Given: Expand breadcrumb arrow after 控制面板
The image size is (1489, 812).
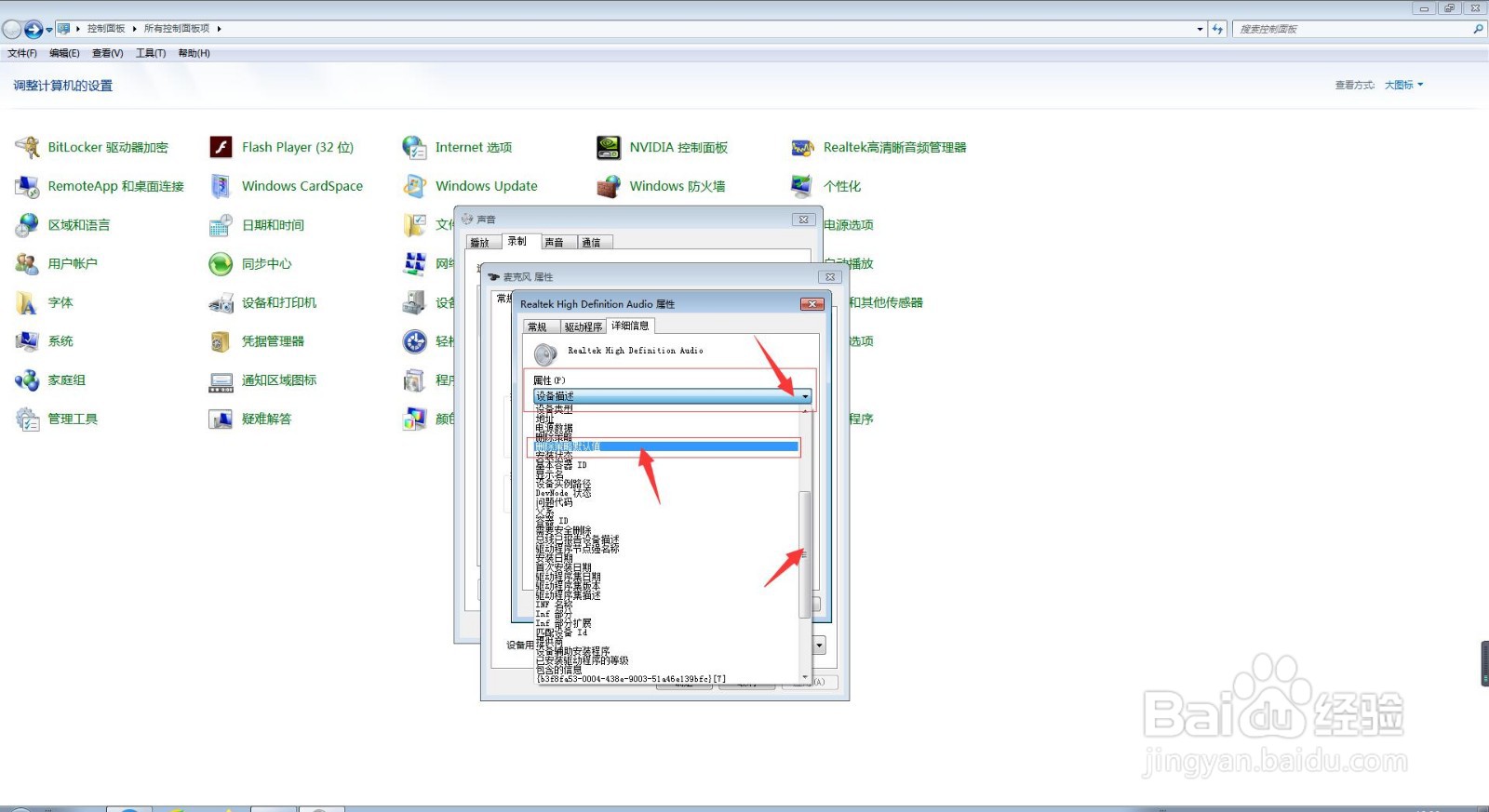Looking at the screenshot, I should [x=135, y=29].
